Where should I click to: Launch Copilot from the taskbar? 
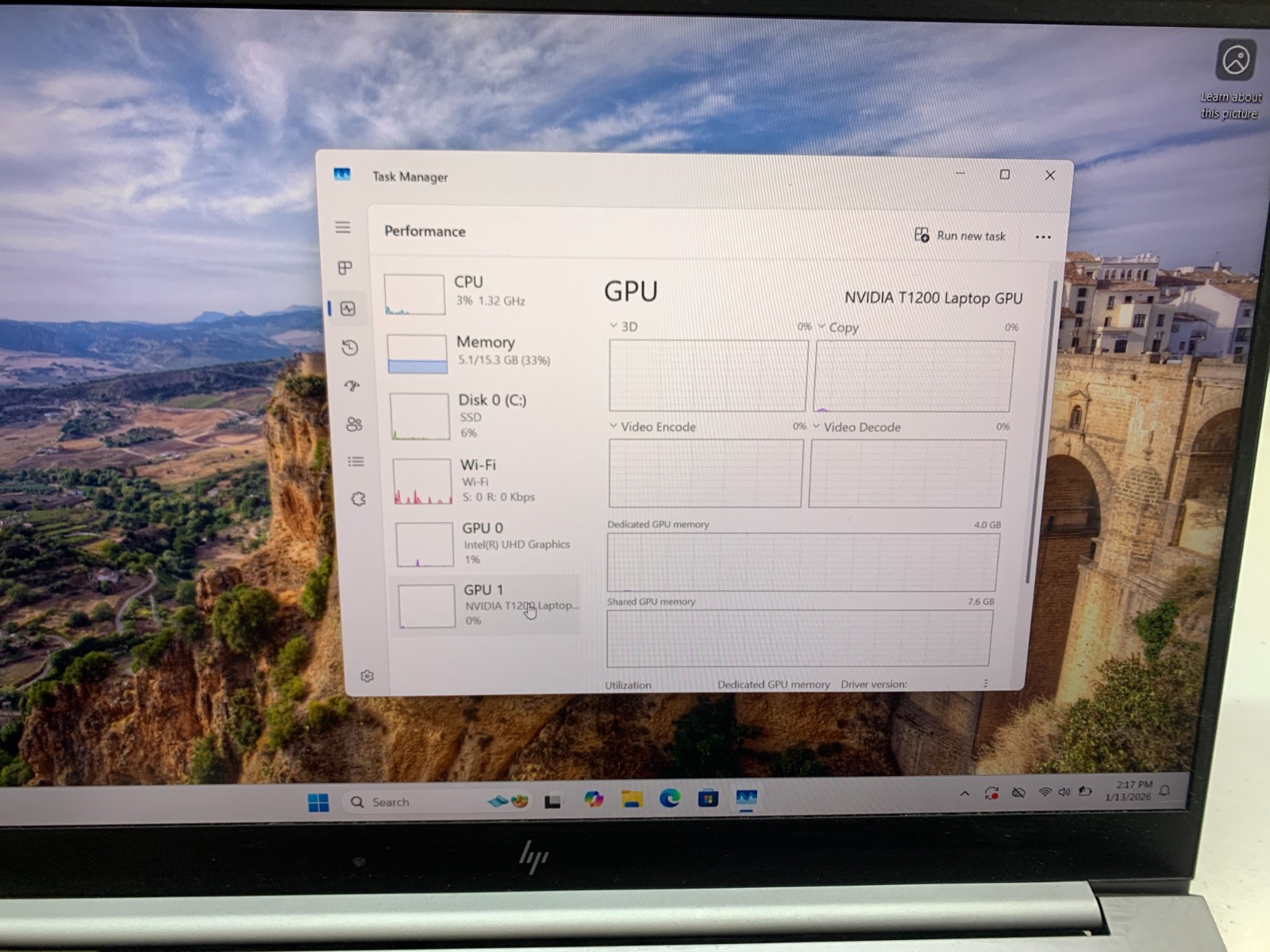tap(594, 800)
